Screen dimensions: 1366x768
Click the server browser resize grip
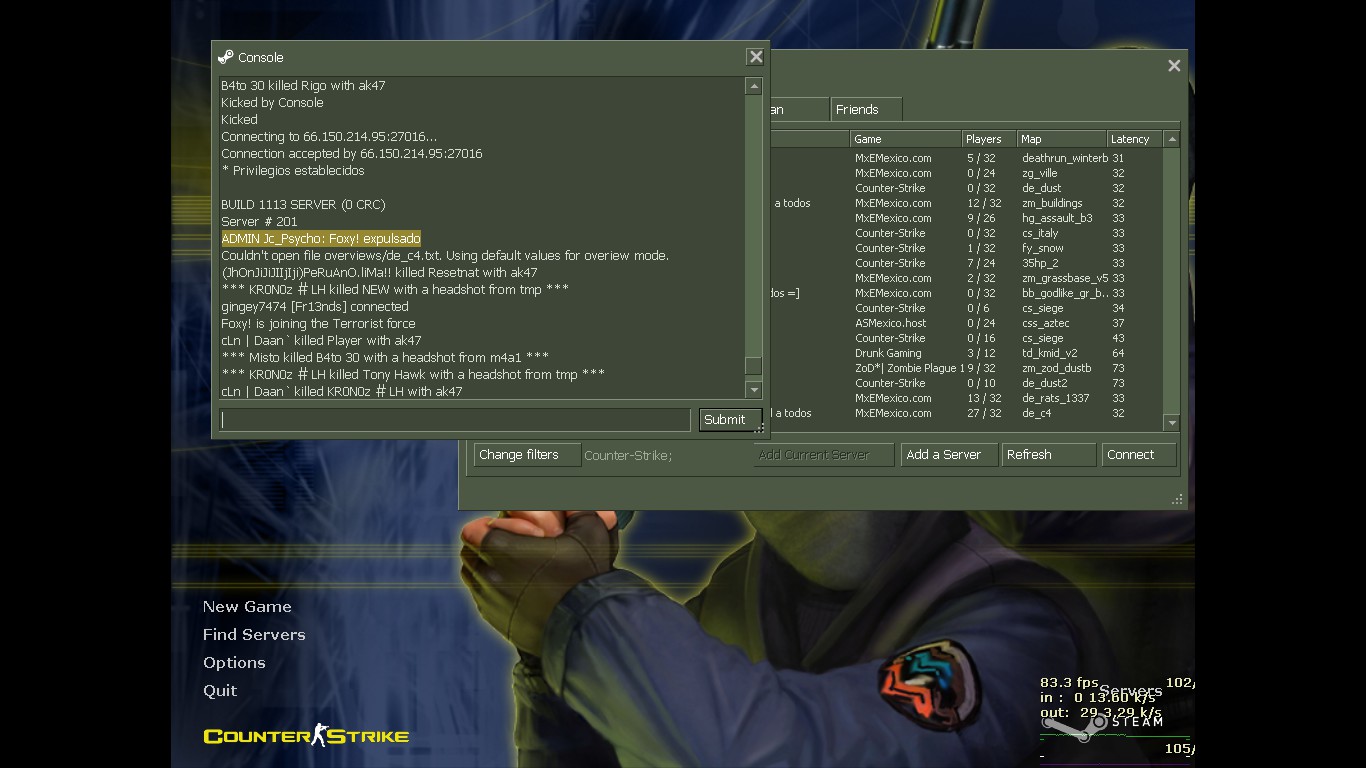click(1177, 499)
